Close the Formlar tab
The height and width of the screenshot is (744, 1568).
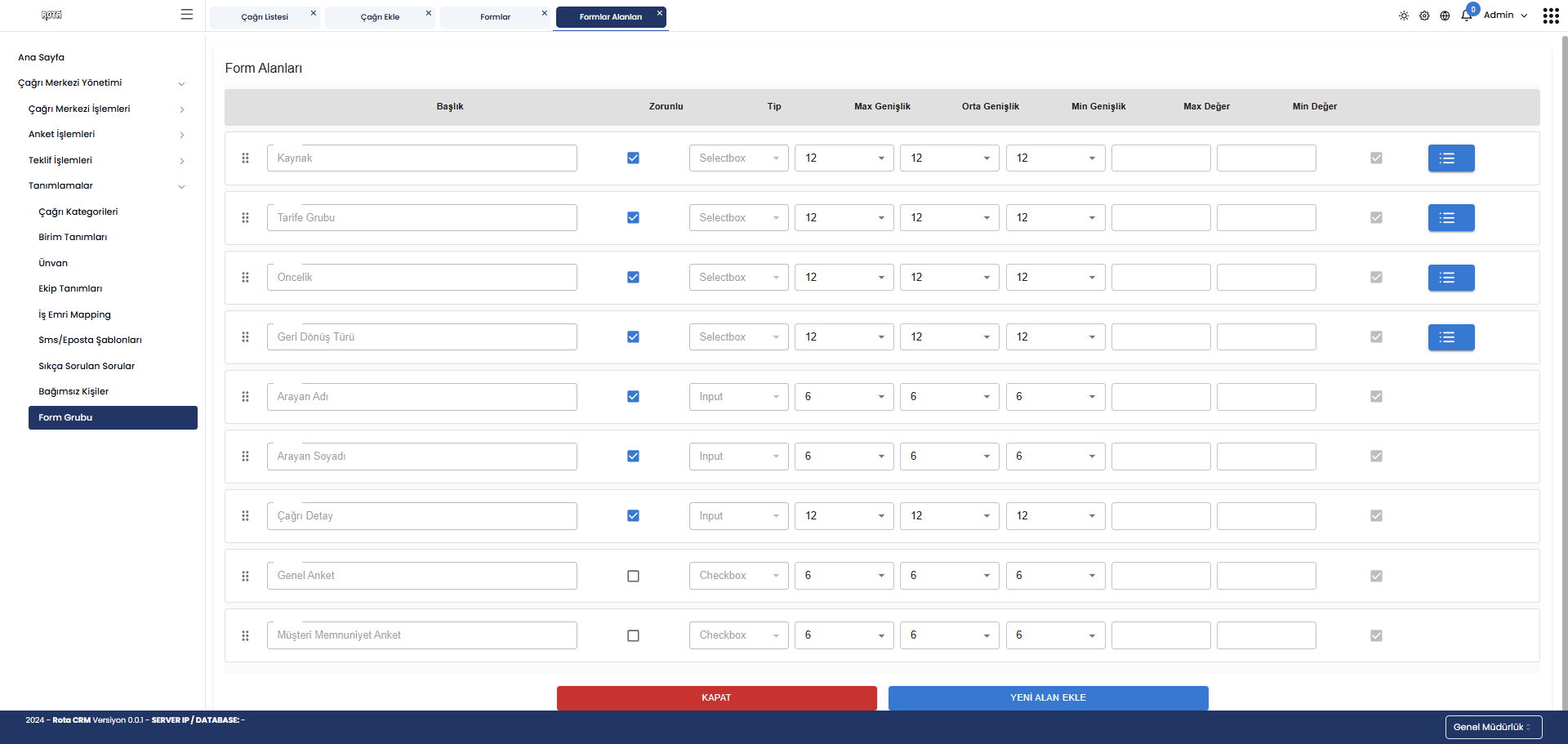coord(545,13)
